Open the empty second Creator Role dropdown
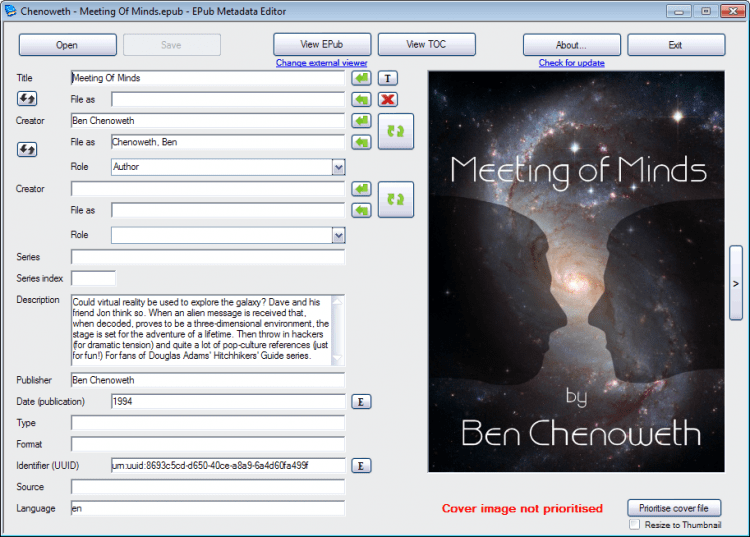 [x=338, y=235]
